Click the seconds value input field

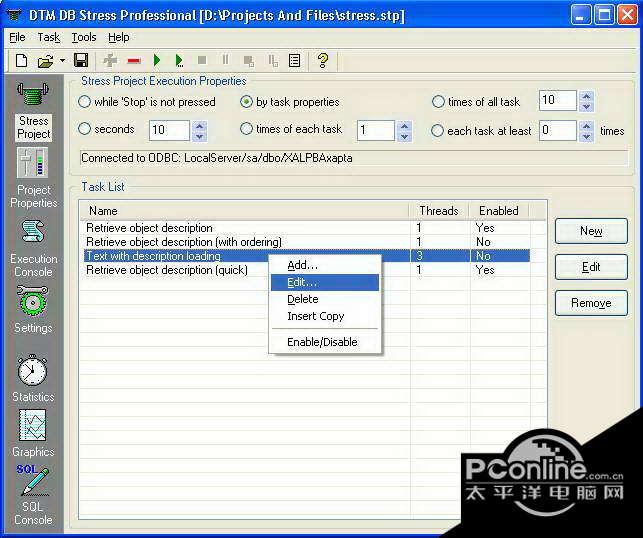tap(169, 130)
